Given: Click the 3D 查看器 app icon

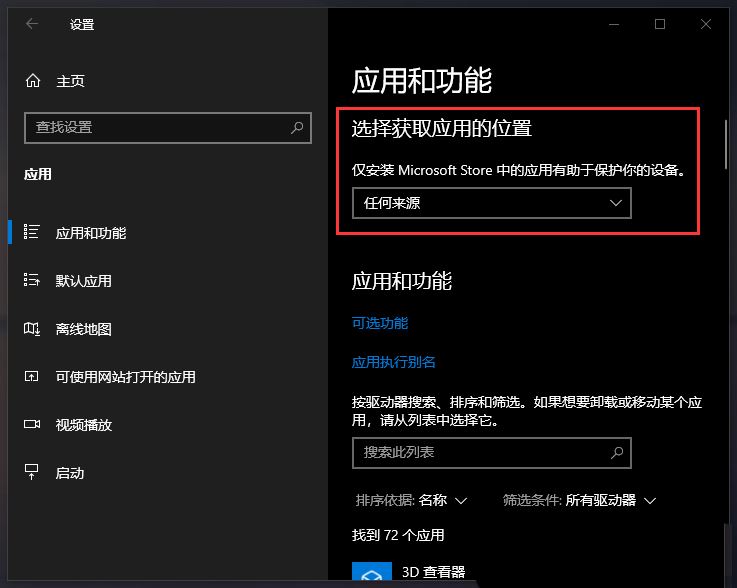Looking at the screenshot, I should [x=370, y=574].
